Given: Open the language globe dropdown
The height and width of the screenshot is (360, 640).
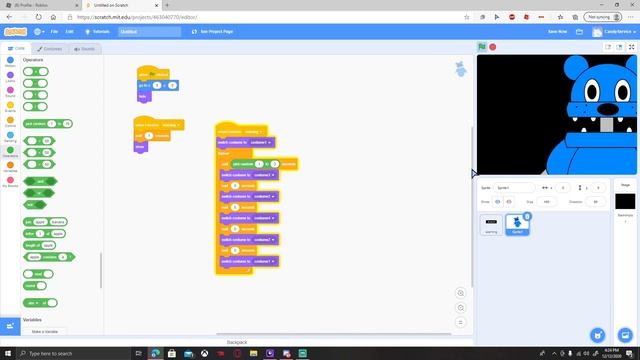Looking at the screenshot, I should pos(39,31).
